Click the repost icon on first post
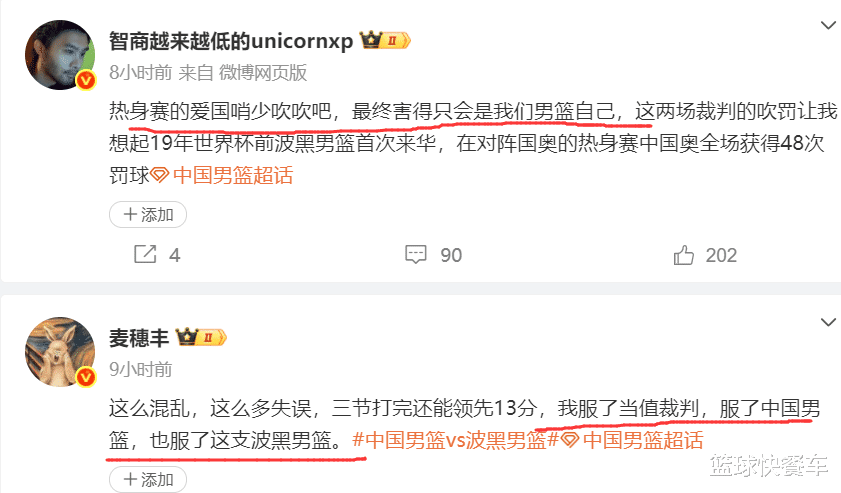 [145, 254]
